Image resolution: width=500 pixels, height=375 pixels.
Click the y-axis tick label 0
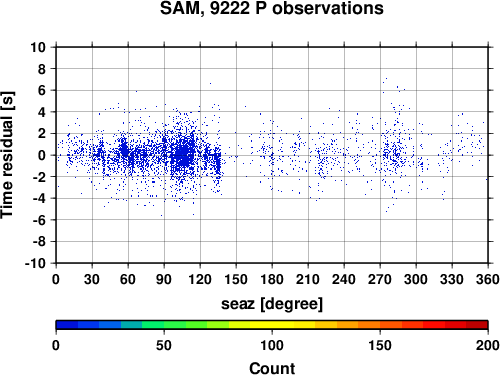(42, 155)
